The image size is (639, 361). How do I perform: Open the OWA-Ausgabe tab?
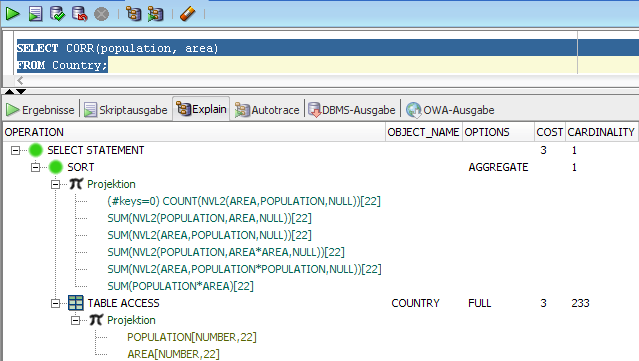tap(450, 110)
